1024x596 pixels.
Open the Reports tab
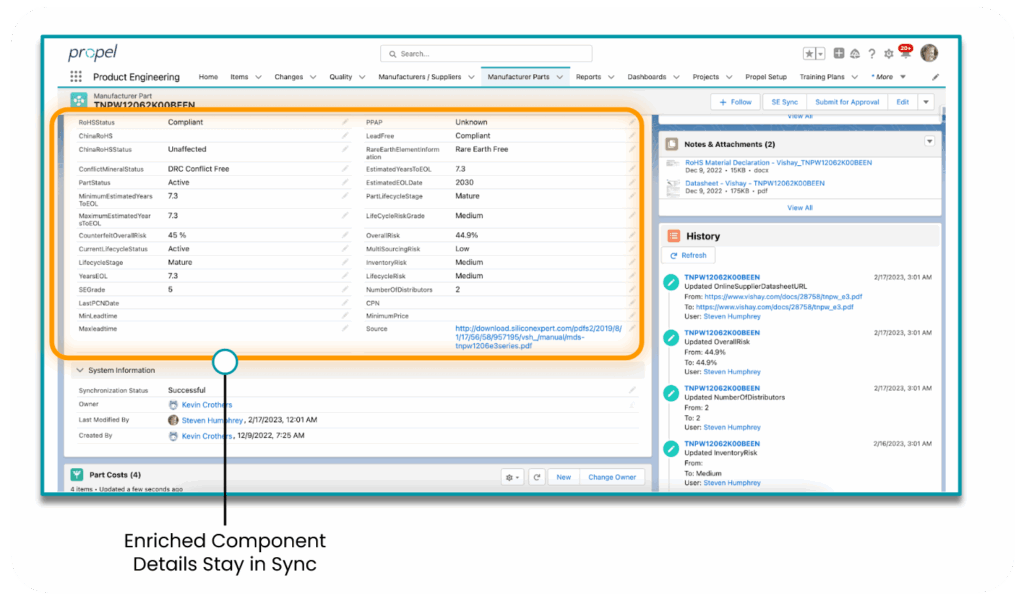(x=588, y=77)
